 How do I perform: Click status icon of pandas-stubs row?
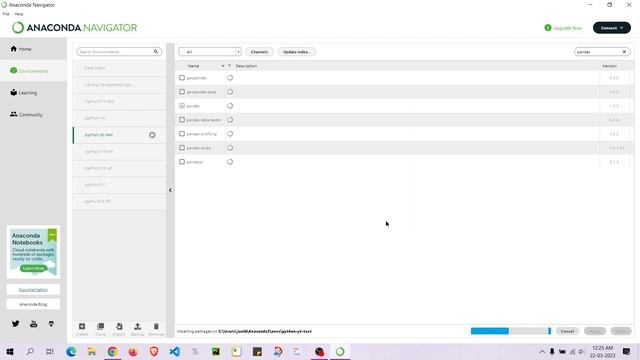[230, 148]
